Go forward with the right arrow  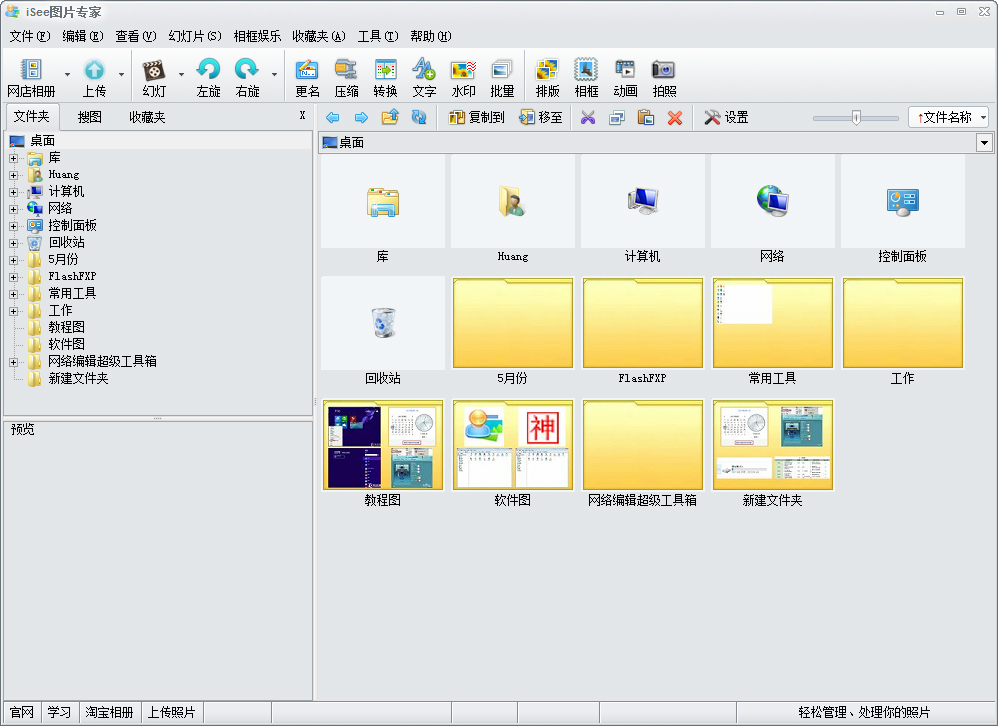[361, 117]
